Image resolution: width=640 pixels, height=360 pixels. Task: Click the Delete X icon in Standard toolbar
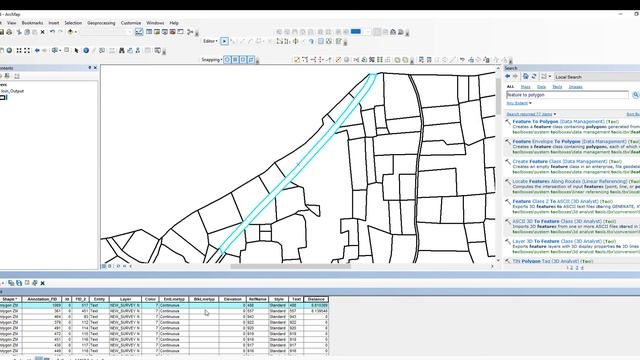[x=42, y=32]
